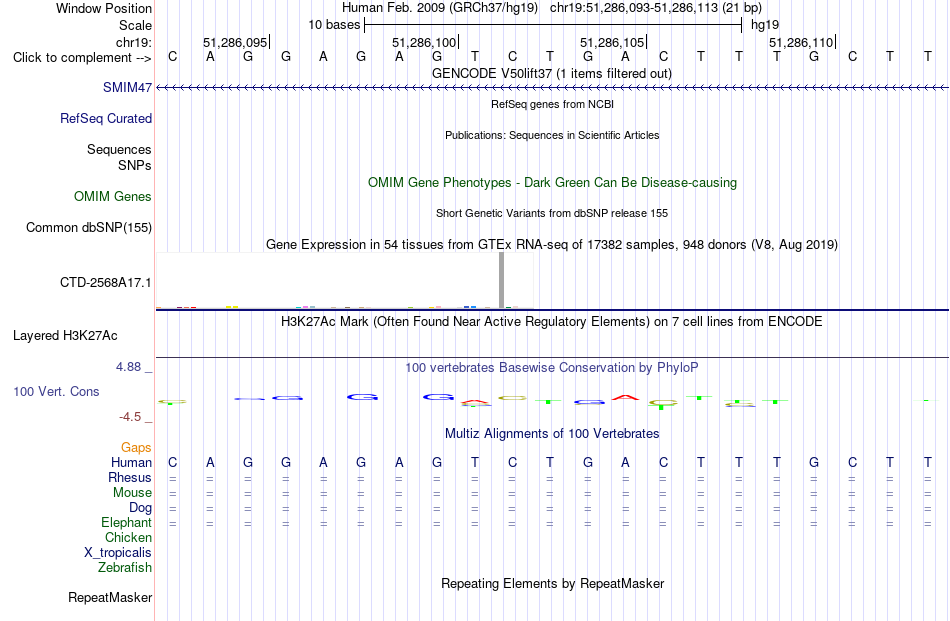Viewport: 950px width, 621px height.
Task: Click the CTD-2568A17.1 GTEx label
Action: 105,282
